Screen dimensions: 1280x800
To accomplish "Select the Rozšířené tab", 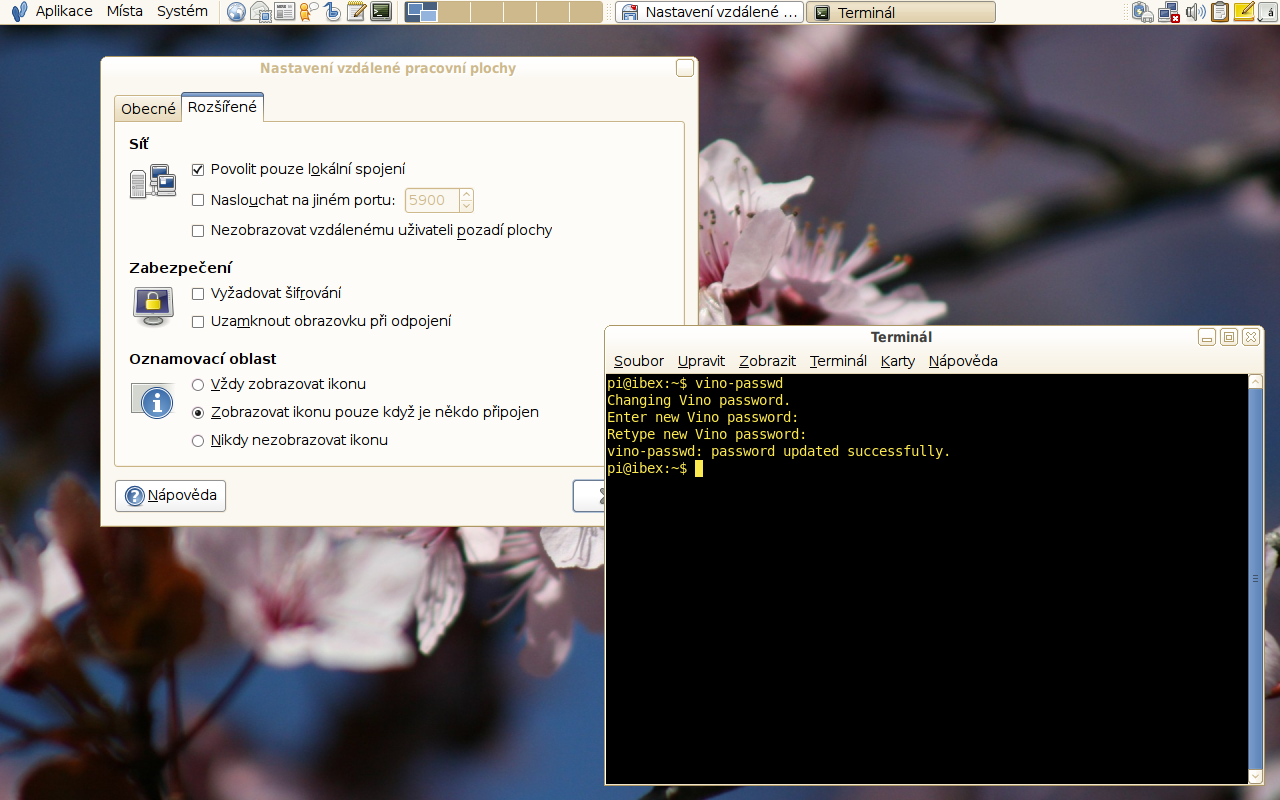I will (x=222, y=107).
